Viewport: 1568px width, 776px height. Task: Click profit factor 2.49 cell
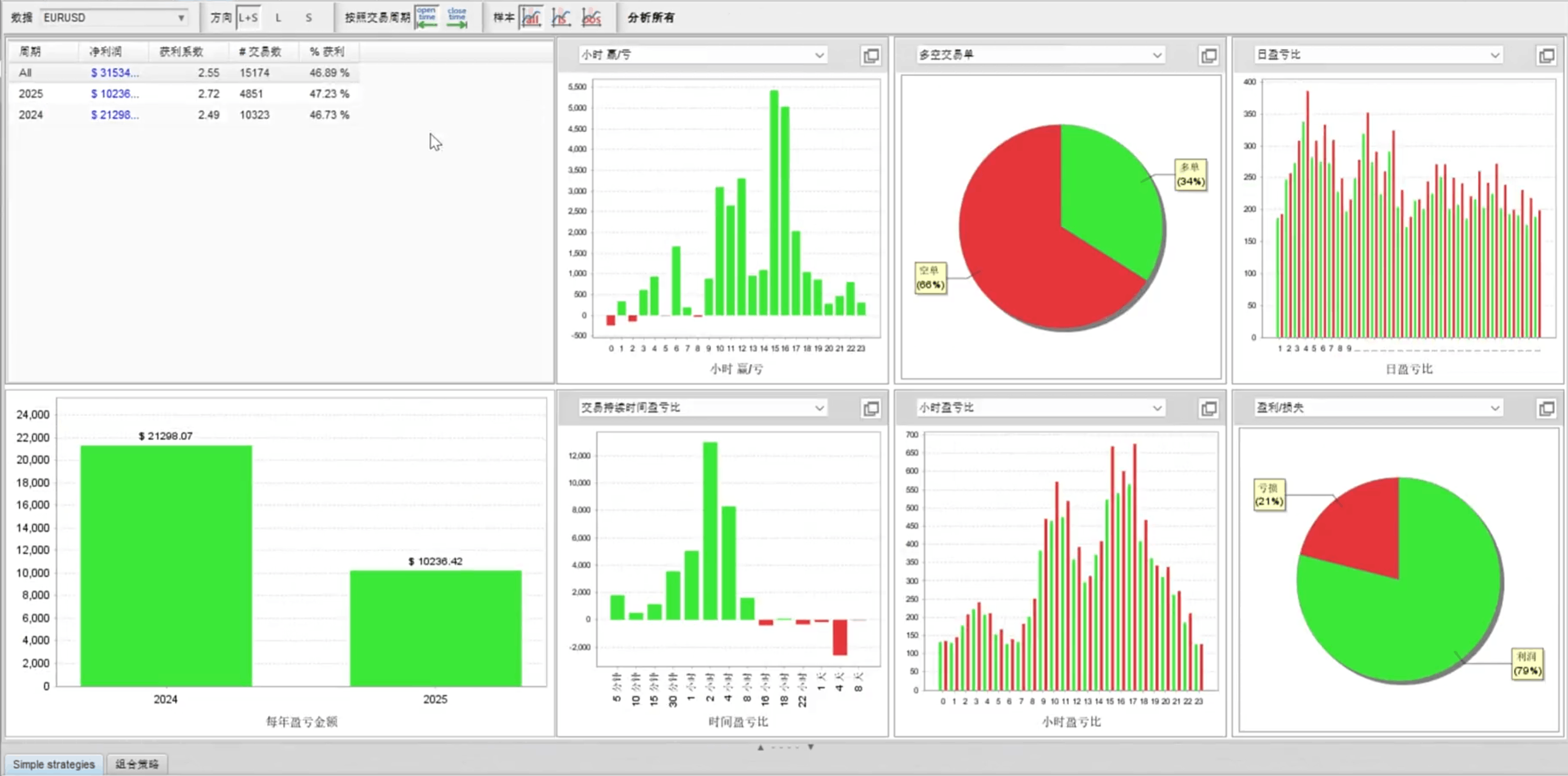tap(209, 115)
